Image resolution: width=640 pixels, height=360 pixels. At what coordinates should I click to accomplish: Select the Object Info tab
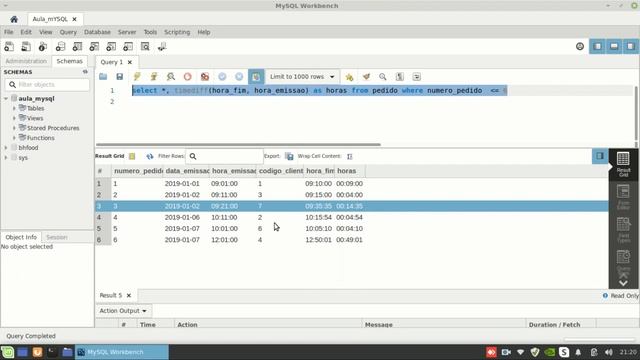[21, 237]
